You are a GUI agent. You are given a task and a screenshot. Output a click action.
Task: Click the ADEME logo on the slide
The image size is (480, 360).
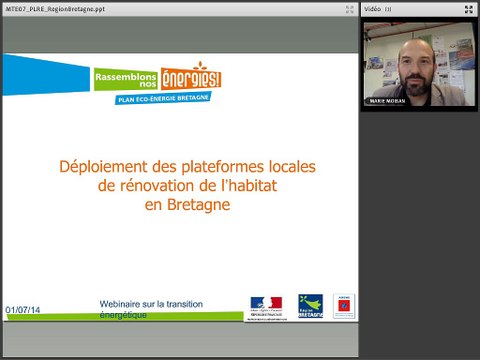[344, 306]
